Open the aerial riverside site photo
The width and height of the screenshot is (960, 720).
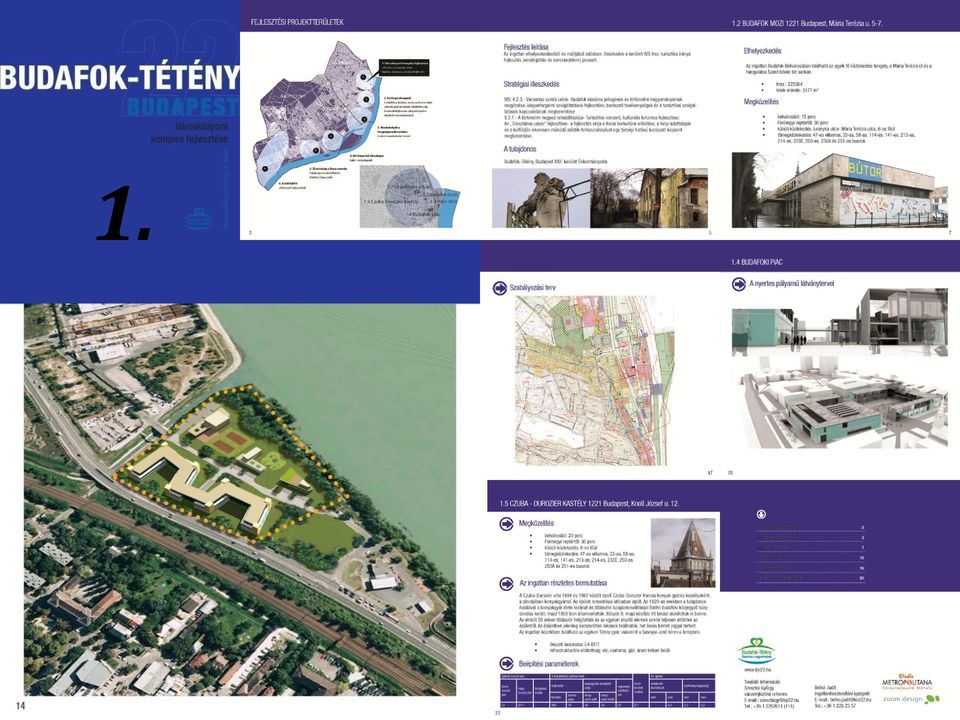(x=240, y=500)
